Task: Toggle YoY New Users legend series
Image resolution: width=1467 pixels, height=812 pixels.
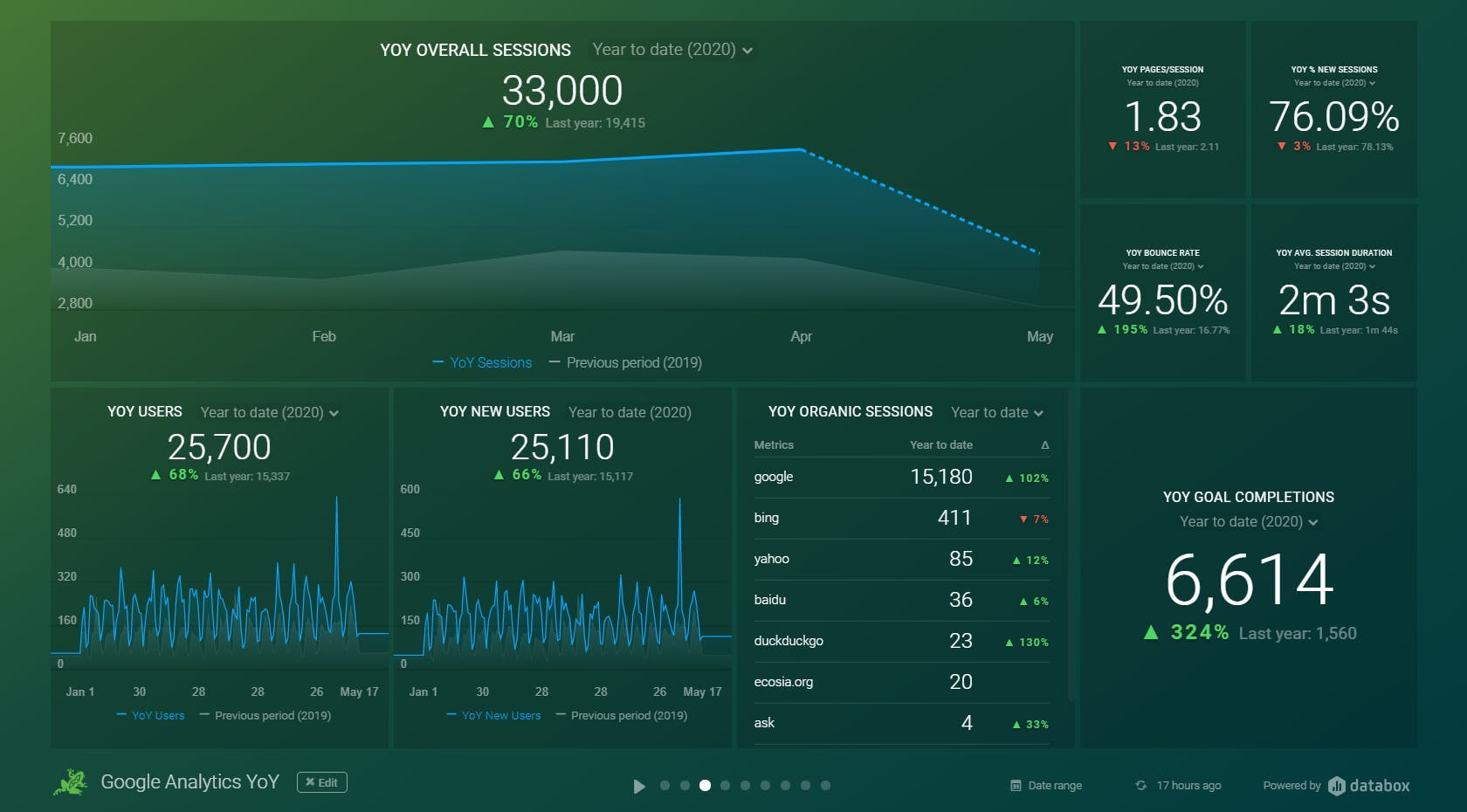Action: pyautogui.click(x=493, y=716)
